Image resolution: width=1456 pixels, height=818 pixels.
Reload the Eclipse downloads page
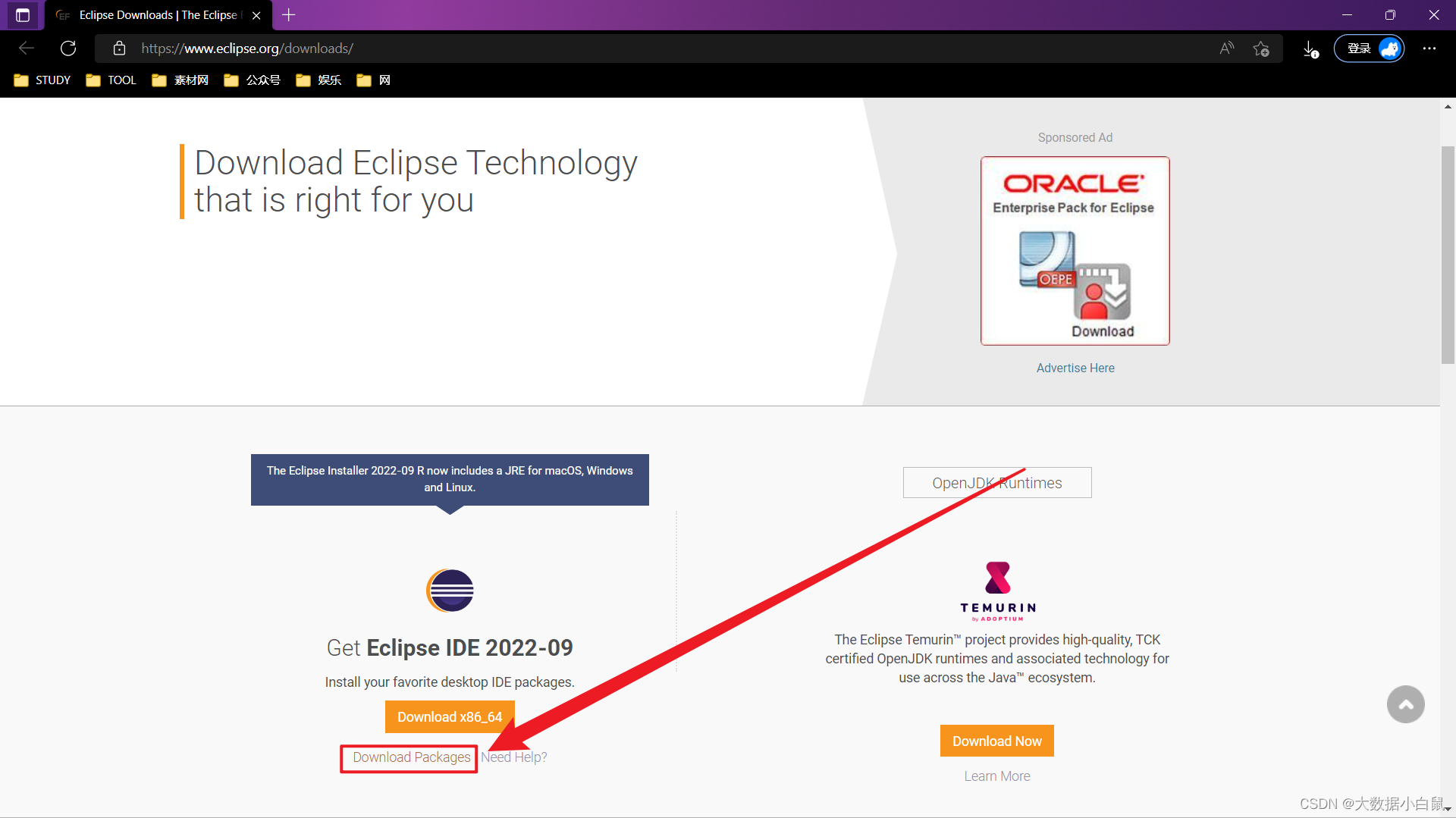coord(68,49)
